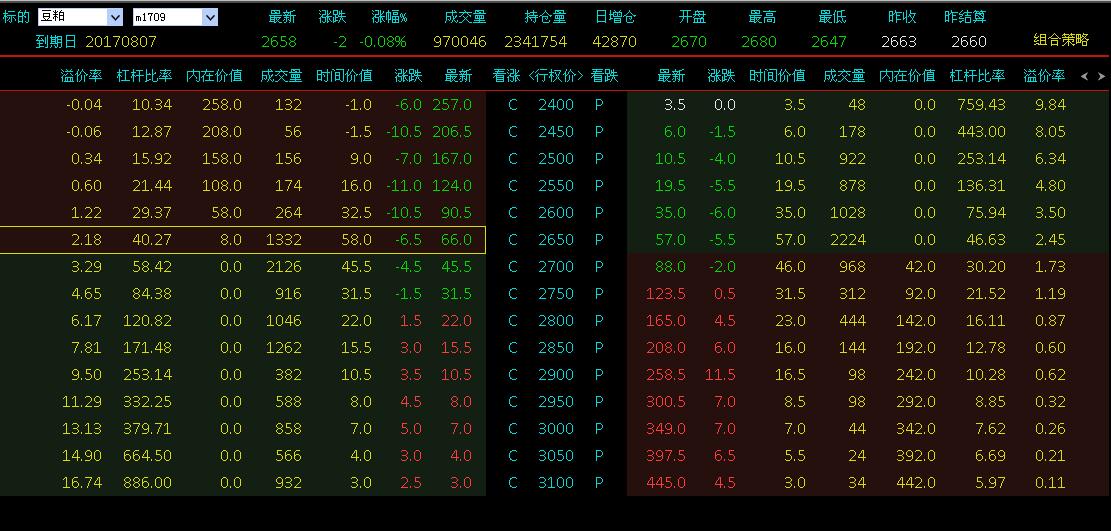Open the m1709 contract dropdown
1111x531 pixels.
(x=210, y=17)
